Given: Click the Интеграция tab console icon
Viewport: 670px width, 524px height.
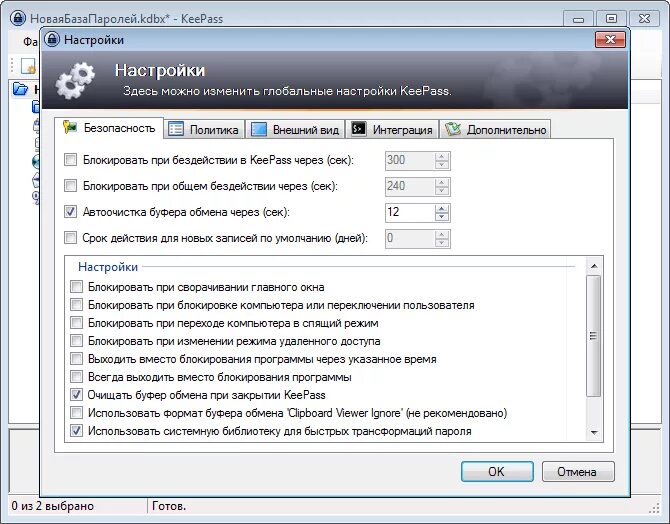Looking at the screenshot, I should click(x=359, y=129).
